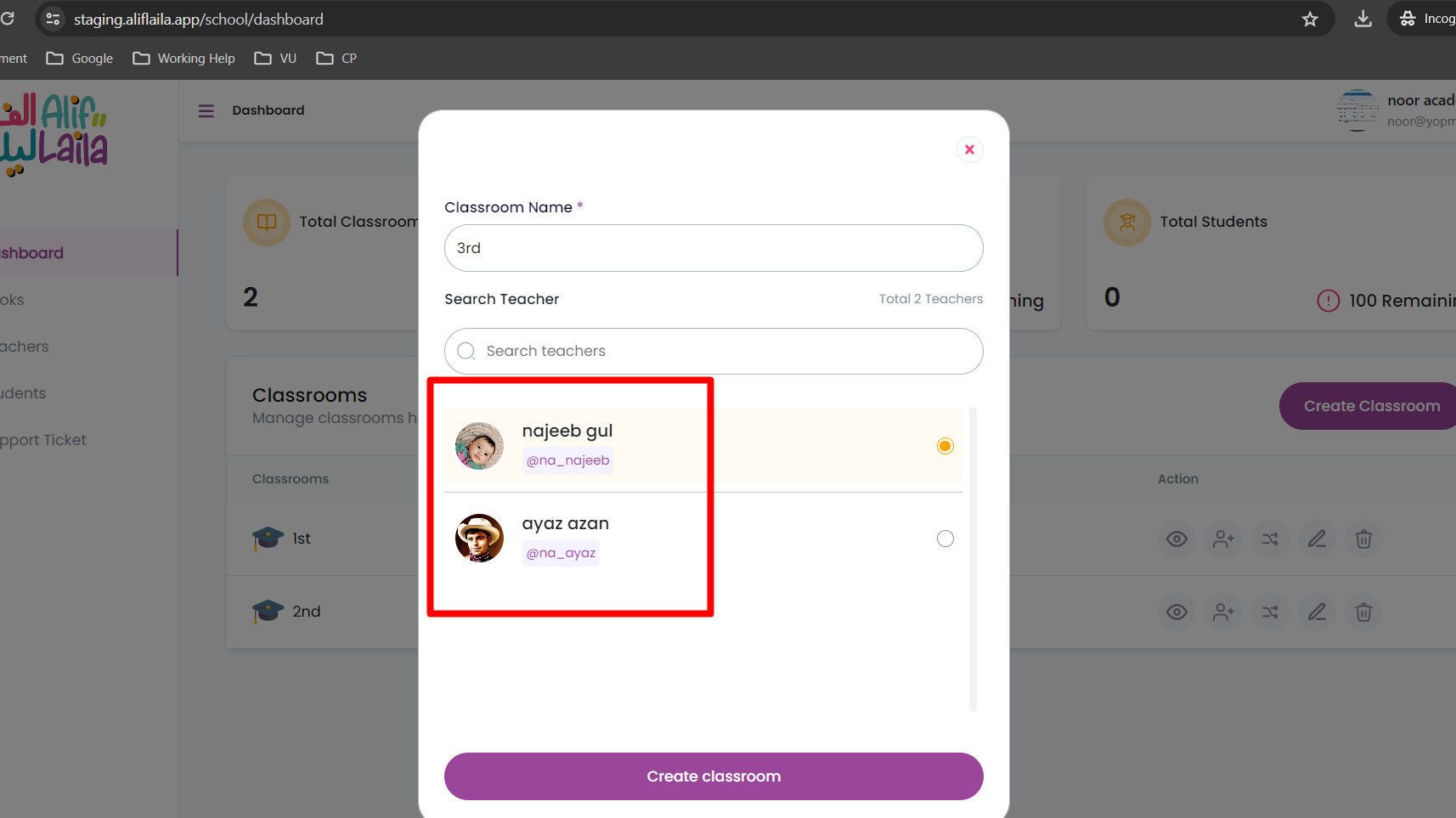Select najeeb gul radio button
Viewport: 1456px width, 818px height.
tap(945, 446)
